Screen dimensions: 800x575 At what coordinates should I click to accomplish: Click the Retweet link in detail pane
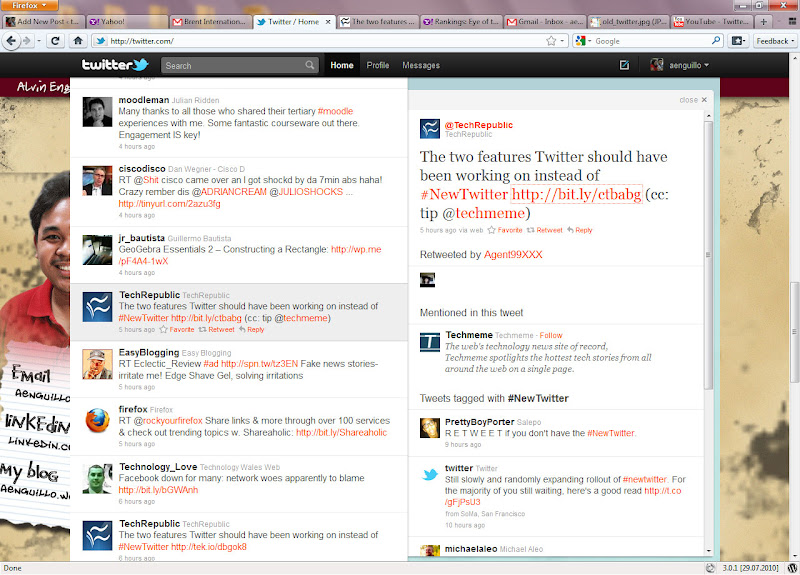544,230
